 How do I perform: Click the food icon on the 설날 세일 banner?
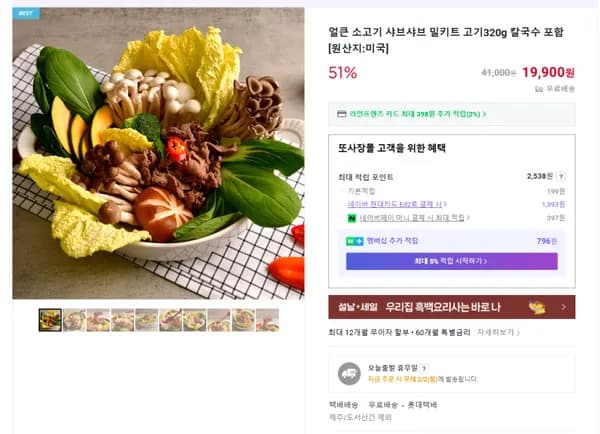[x=538, y=307]
